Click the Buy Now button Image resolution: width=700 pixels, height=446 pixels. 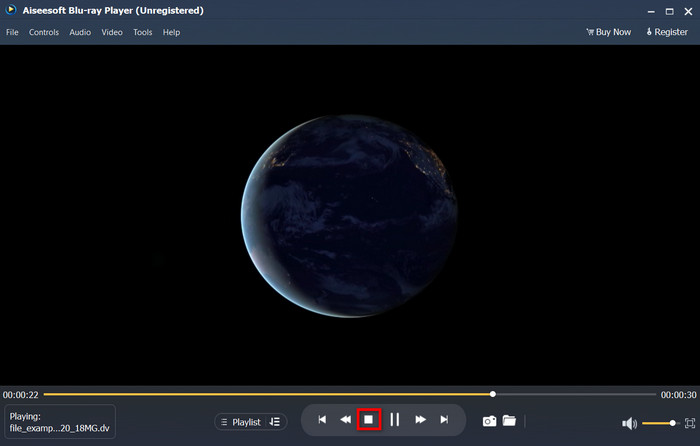click(x=608, y=32)
